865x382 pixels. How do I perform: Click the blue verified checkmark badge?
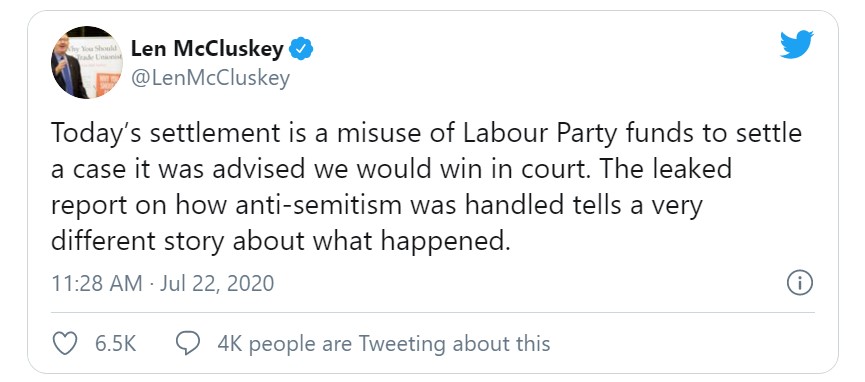[x=301, y=49]
